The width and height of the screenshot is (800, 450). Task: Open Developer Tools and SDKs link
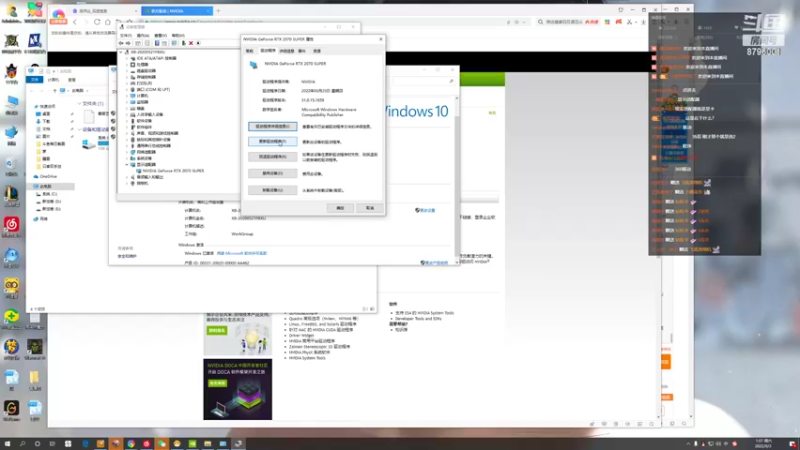(418, 318)
